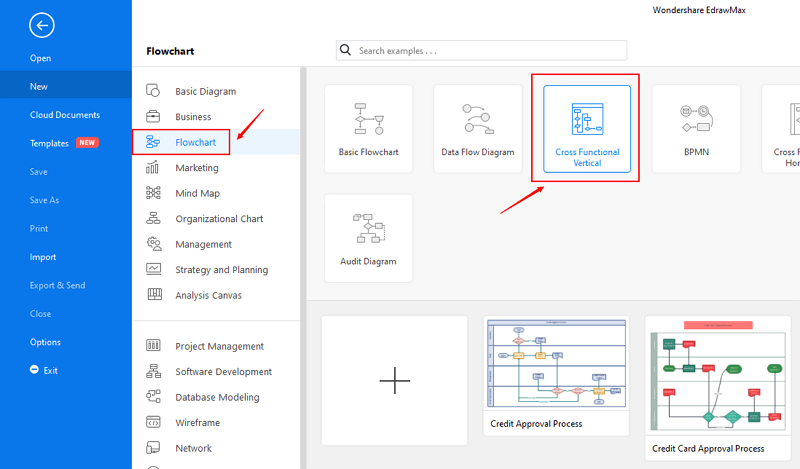
Task: Select the Project Management label
Action: pyautogui.click(x=219, y=347)
